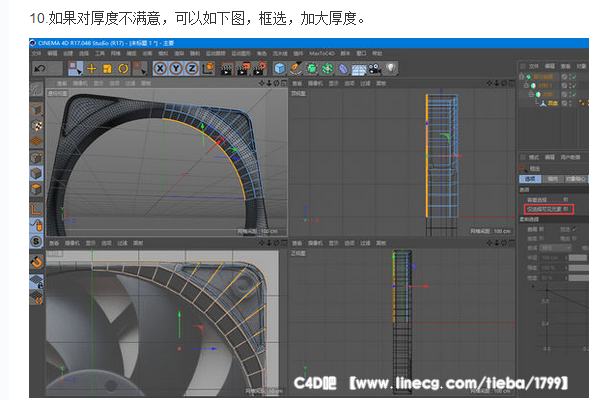
Task: Open Object Manager 对象 menu
Action: 581,66
